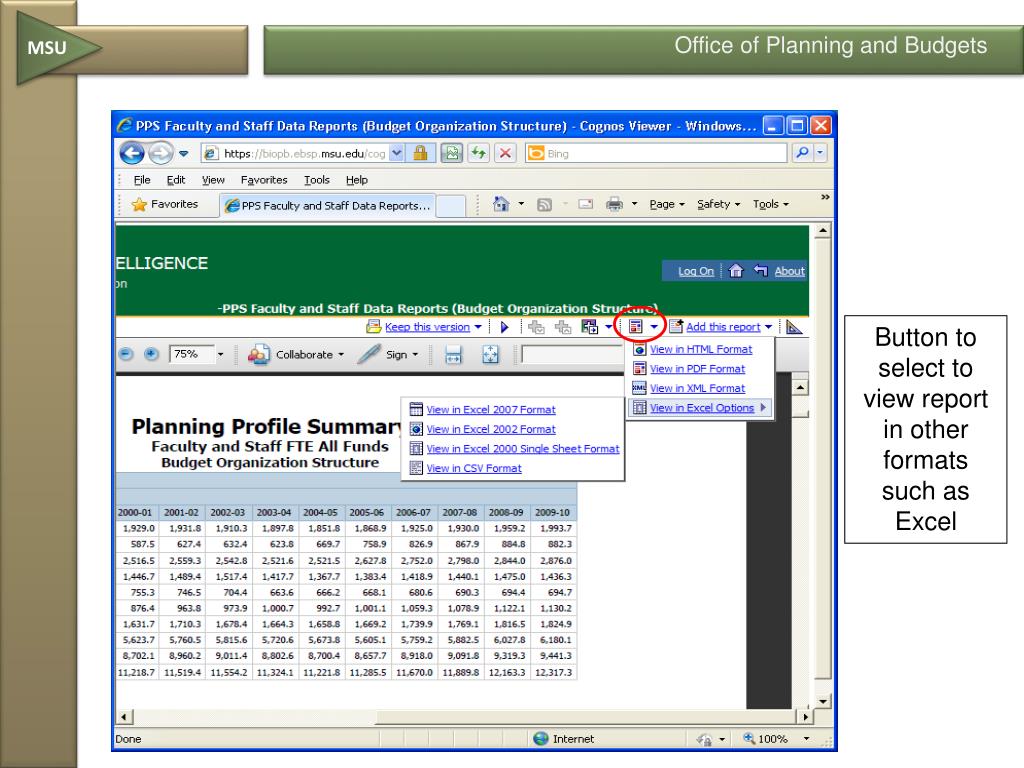Select the PPS Faculty and Staff Data Reports tab
Image resolution: width=1024 pixels, height=768 pixels.
click(x=327, y=206)
